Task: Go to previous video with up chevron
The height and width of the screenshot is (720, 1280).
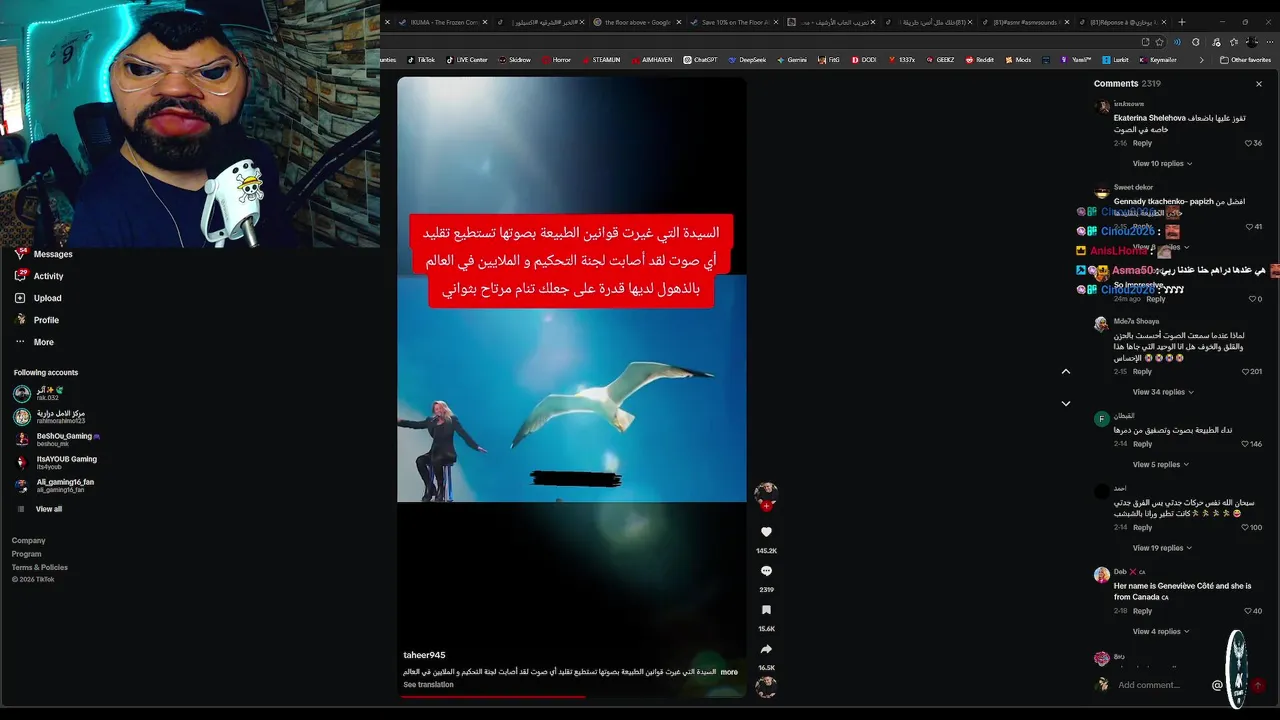Action: tap(1066, 371)
